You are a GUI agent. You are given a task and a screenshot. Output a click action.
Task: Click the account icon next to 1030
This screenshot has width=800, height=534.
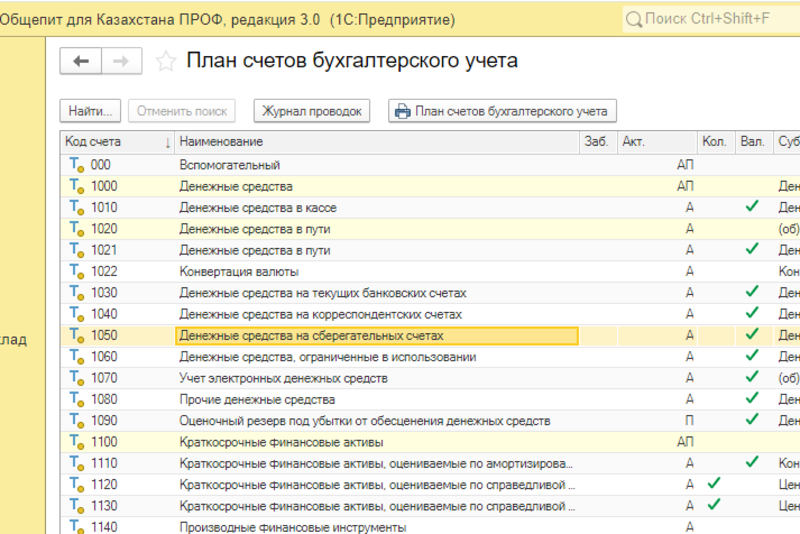[75, 293]
